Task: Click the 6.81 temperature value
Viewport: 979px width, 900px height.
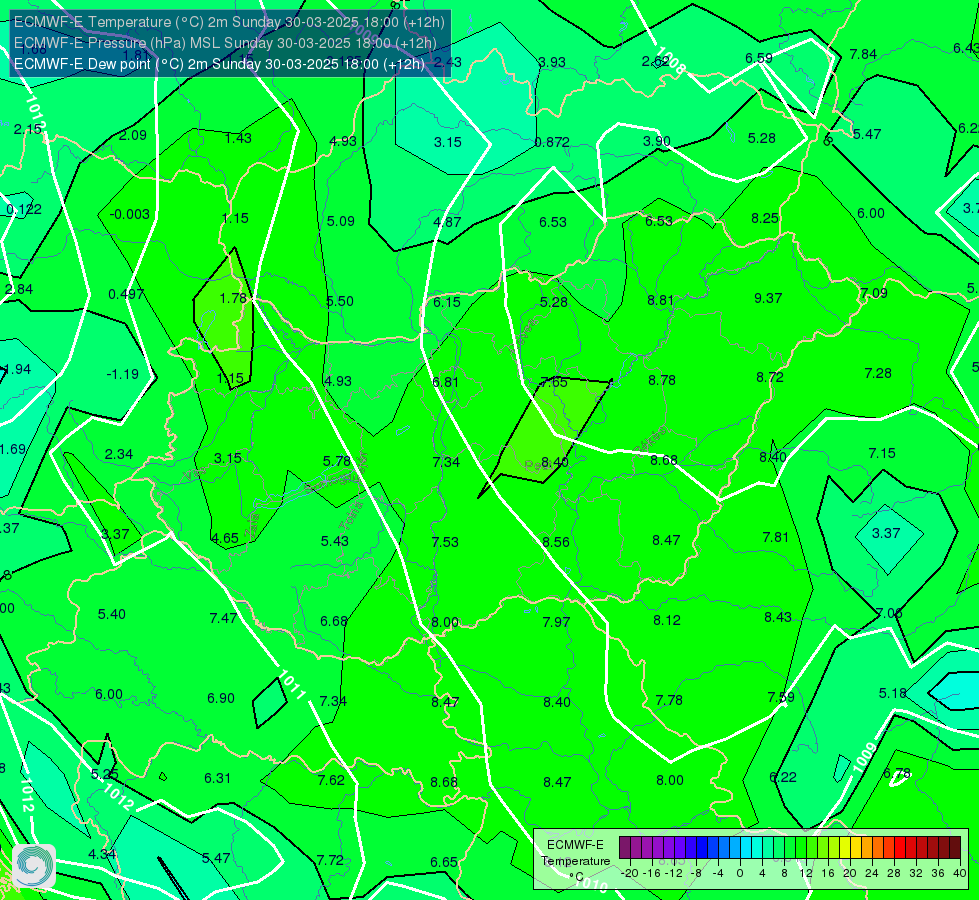Action: tap(445, 382)
